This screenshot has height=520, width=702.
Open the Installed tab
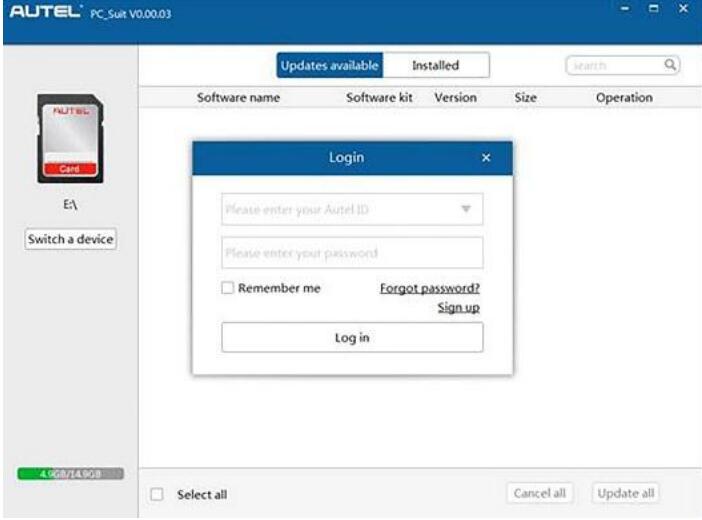point(436,65)
